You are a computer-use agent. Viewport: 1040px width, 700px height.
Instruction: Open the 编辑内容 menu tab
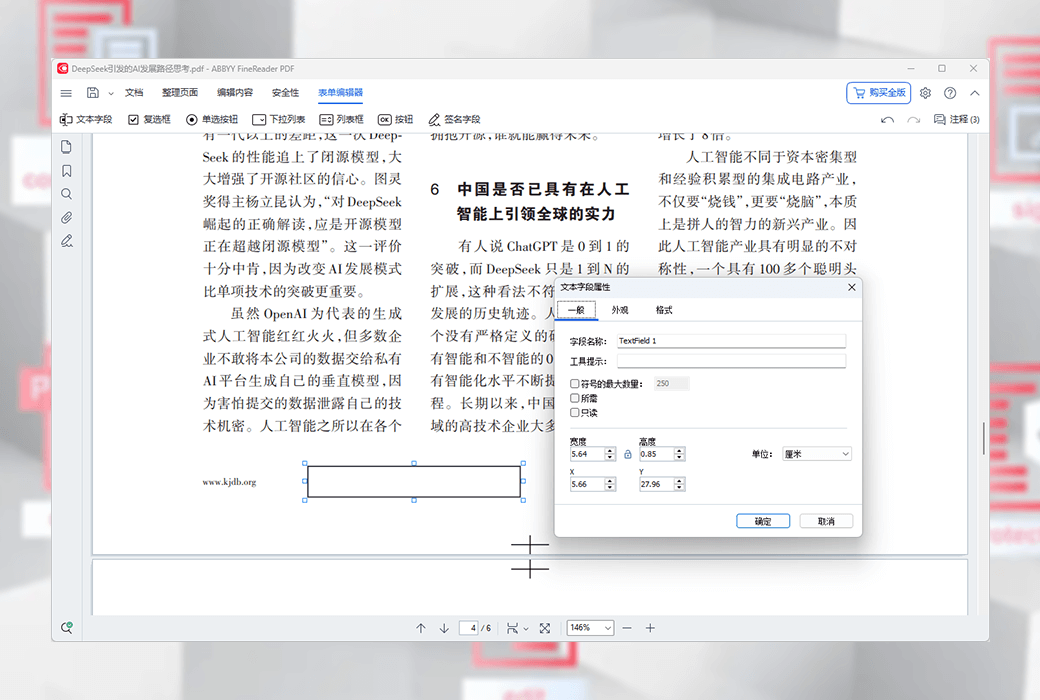point(235,93)
